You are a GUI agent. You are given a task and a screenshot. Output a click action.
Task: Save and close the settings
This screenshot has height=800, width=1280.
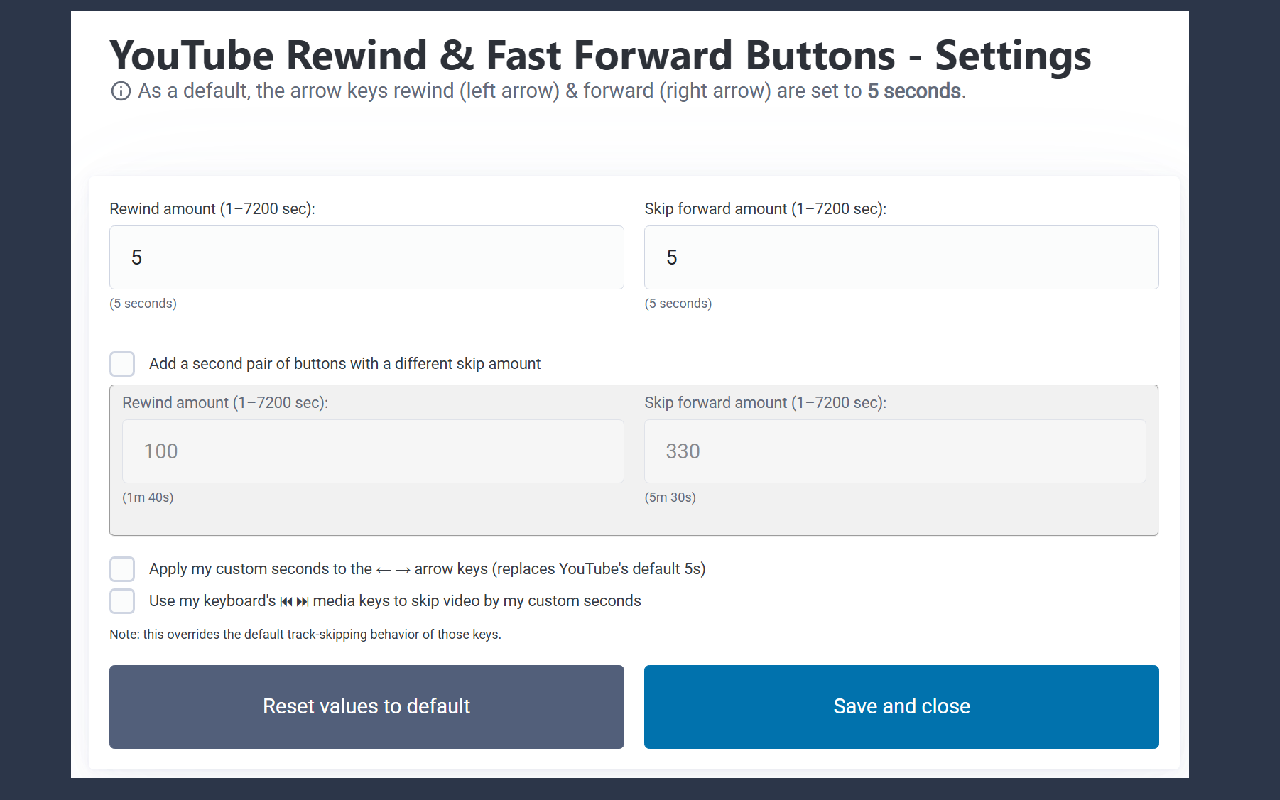(901, 706)
